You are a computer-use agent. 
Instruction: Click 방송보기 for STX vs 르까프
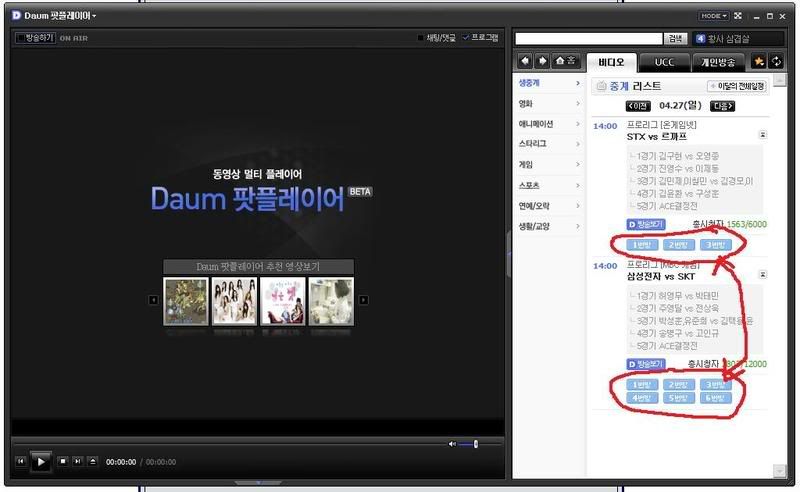pos(645,224)
